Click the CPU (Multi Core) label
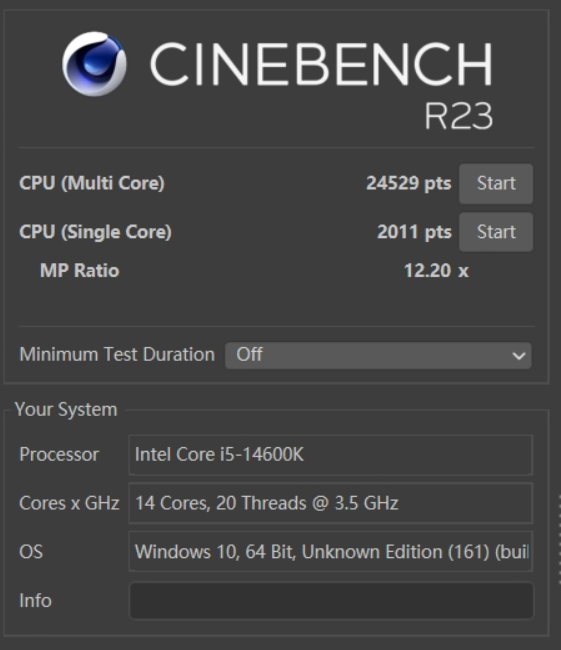Viewport: 561px width, 650px height. click(92, 183)
